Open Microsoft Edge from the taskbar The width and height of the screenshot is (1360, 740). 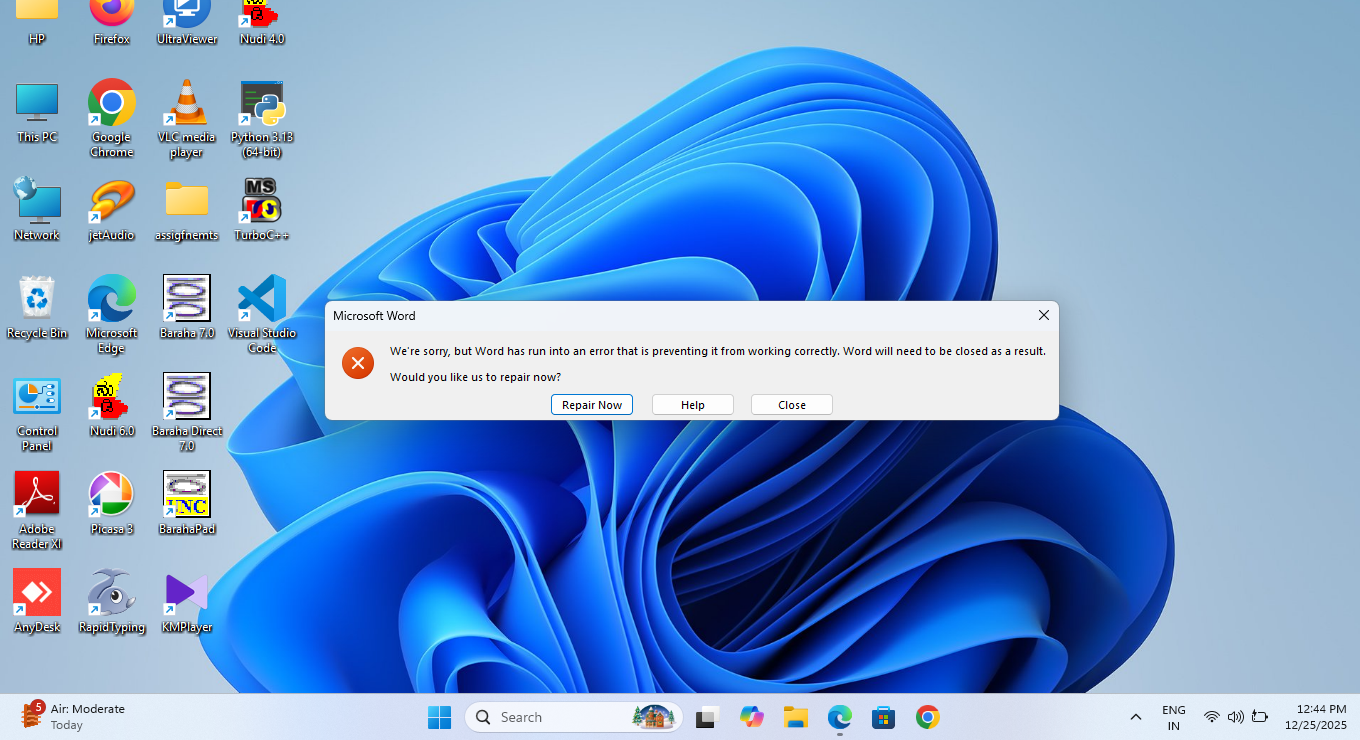pyautogui.click(x=839, y=717)
